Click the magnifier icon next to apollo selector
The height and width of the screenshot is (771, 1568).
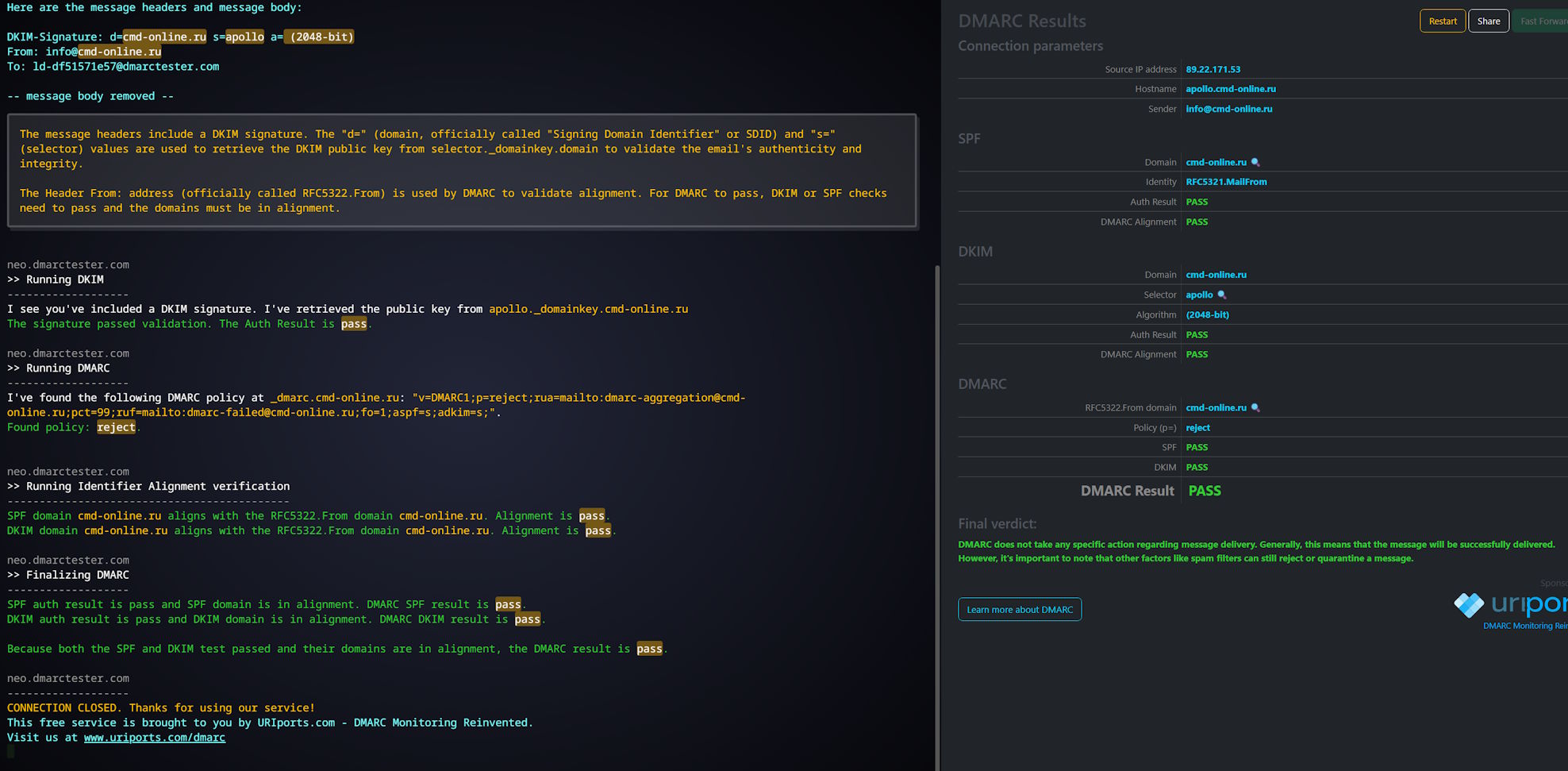pos(1222,295)
